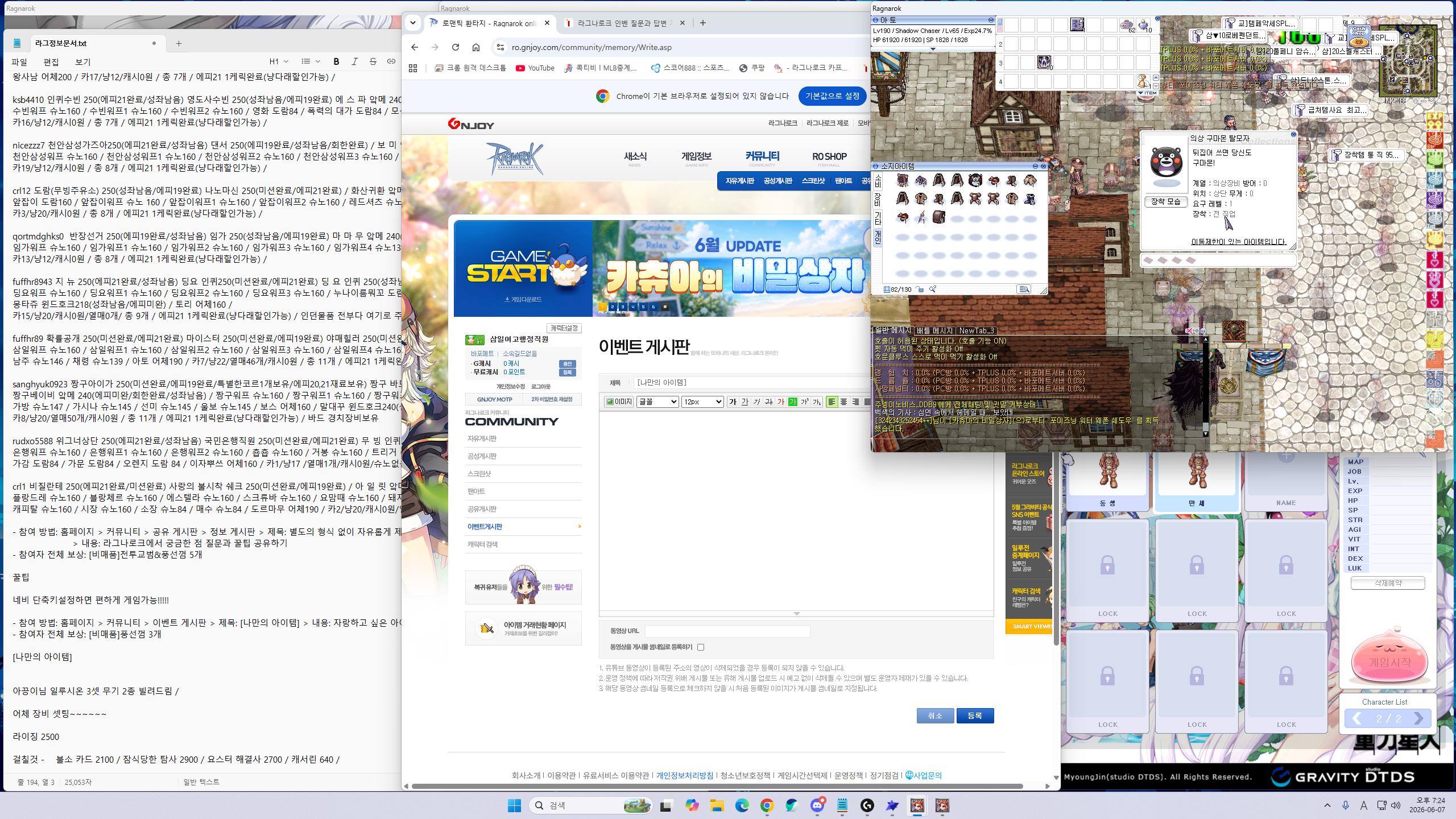The height and width of the screenshot is (819, 1456).
Task: Select the 기타 inventory tab
Action: click(x=878, y=218)
